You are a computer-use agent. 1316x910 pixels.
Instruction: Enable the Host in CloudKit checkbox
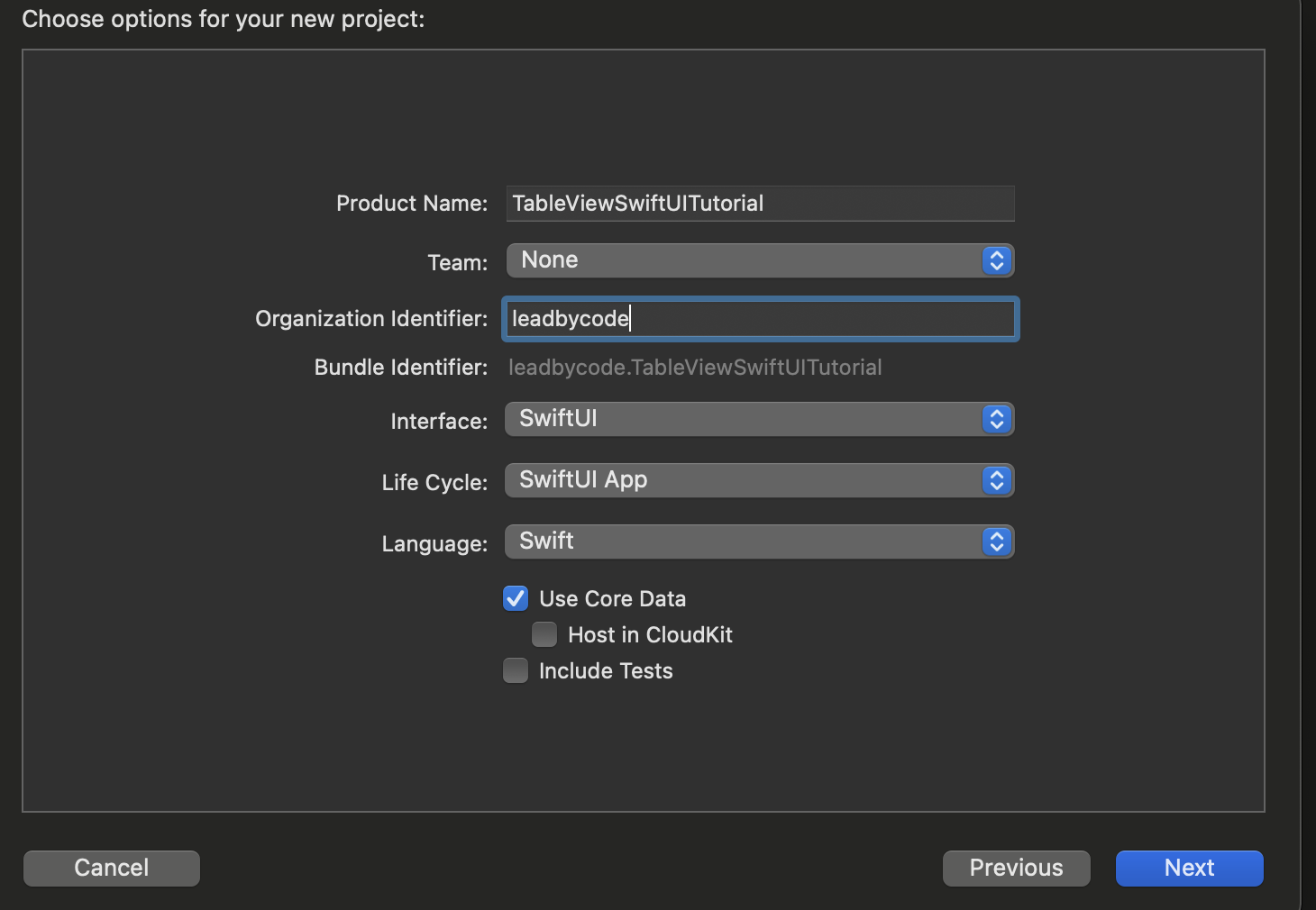(544, 634)
